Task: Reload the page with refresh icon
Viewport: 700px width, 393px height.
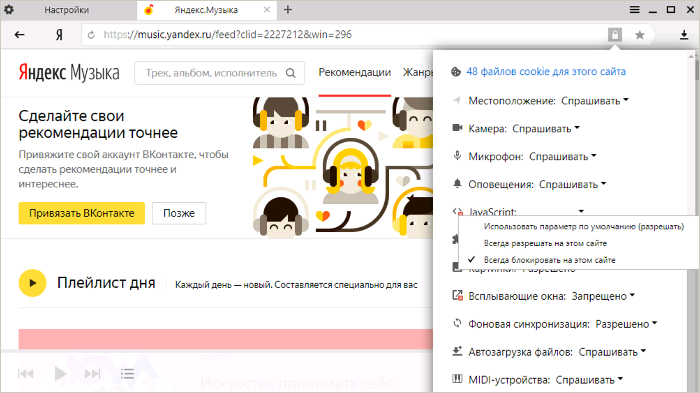Action: pyautogui.click(x=91, y=35)
